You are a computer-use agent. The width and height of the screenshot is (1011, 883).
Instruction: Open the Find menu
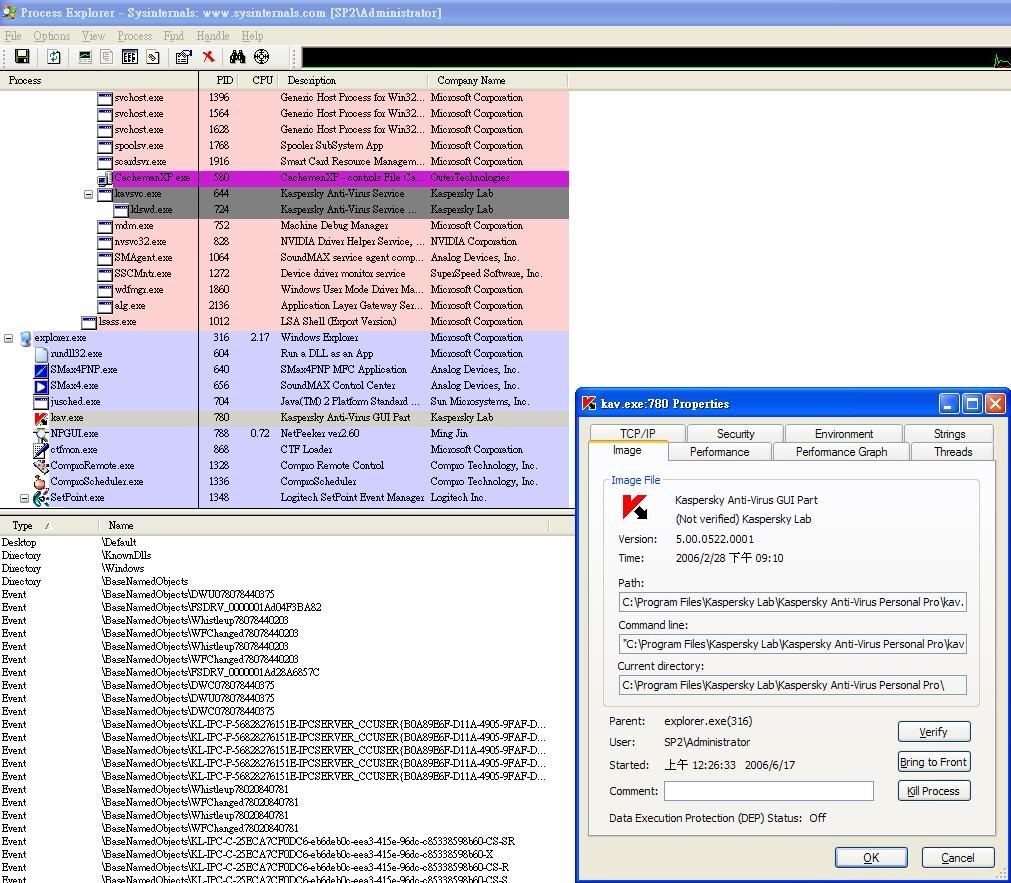coord(173,36)
